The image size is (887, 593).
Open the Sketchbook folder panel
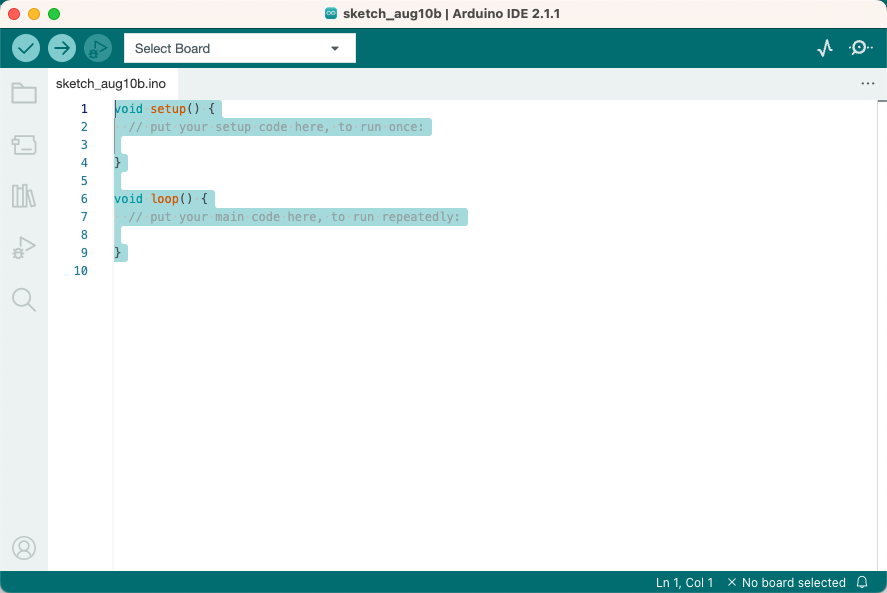pos(24,93)
